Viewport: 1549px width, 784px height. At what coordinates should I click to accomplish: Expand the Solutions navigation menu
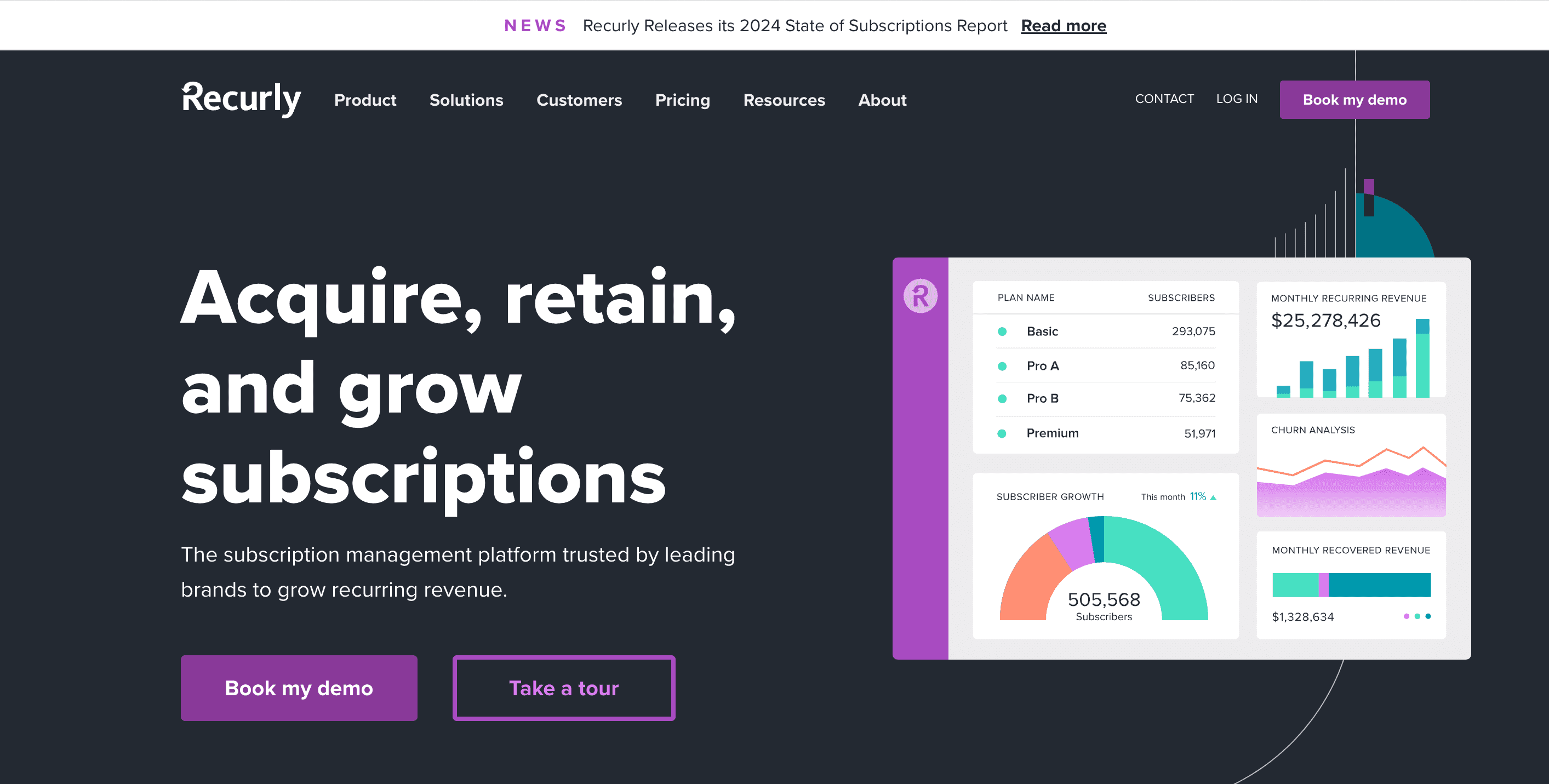click(x=466, y=100)
